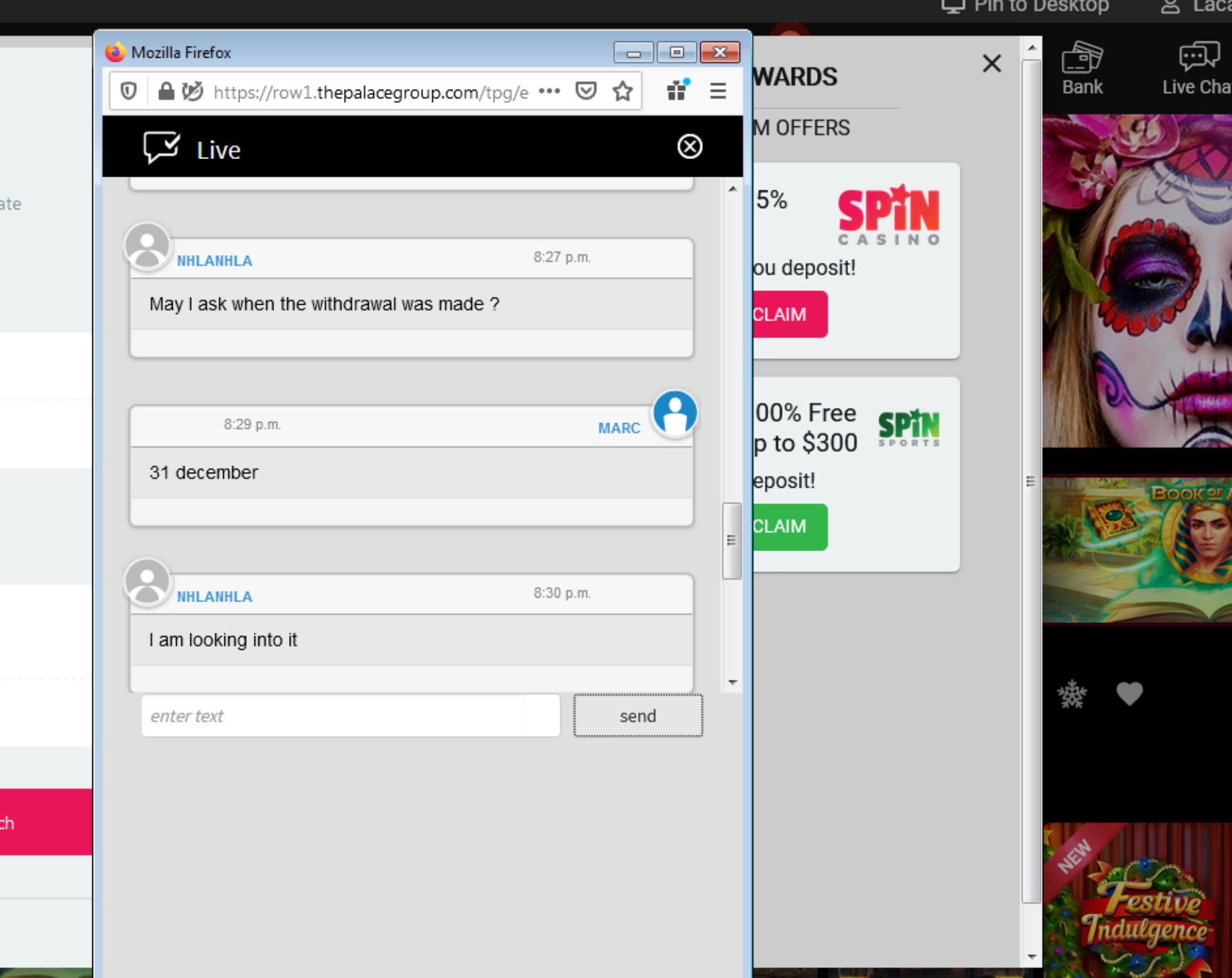Open the What's New gift icon
Screen dimensions: 1232x978
pos(678,91)
